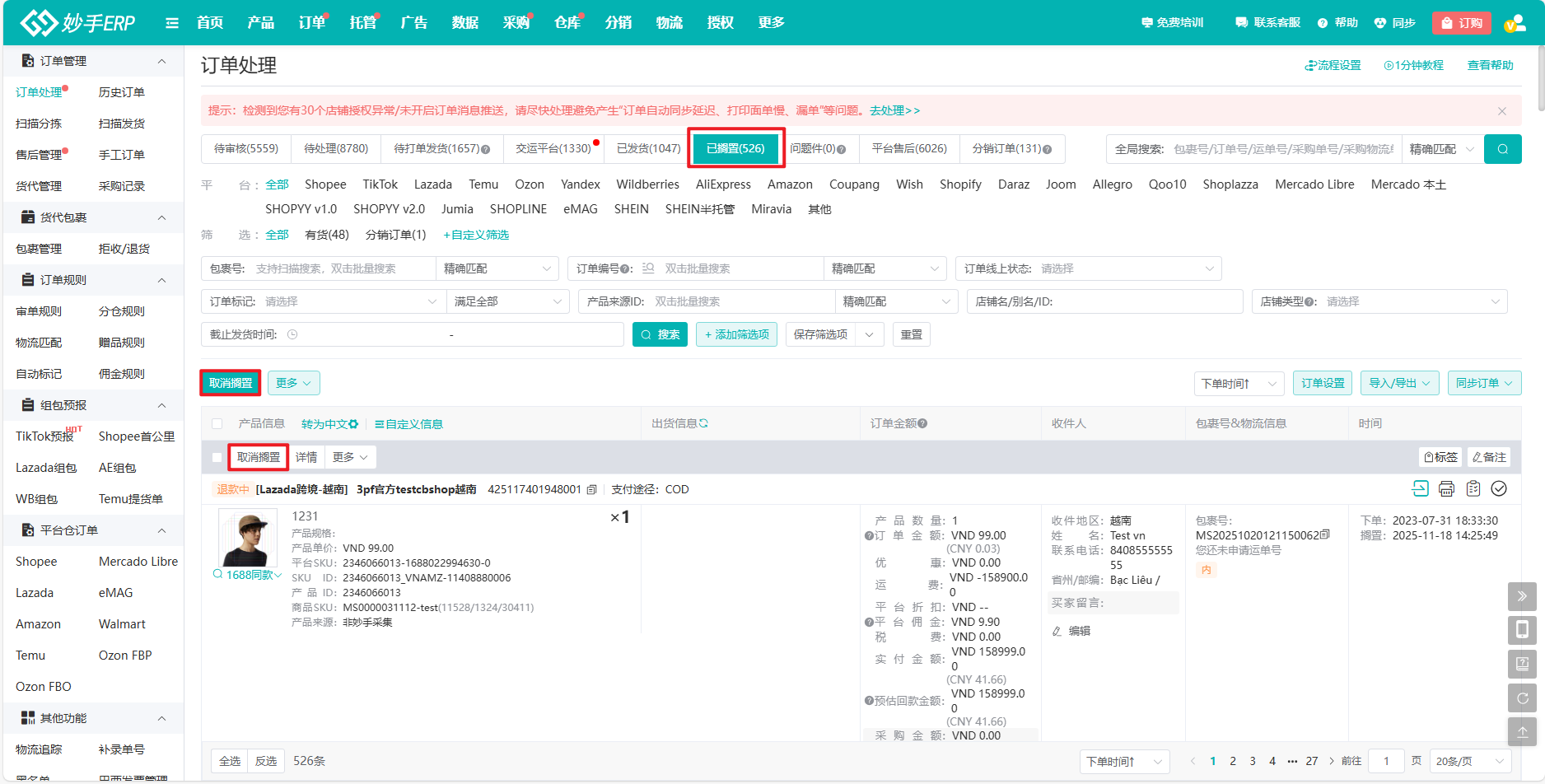The width and height of the screenshot is (1545, 784).
Task: Toggle the checkbox beside the 详情 button
Action: tap(217, 457)
